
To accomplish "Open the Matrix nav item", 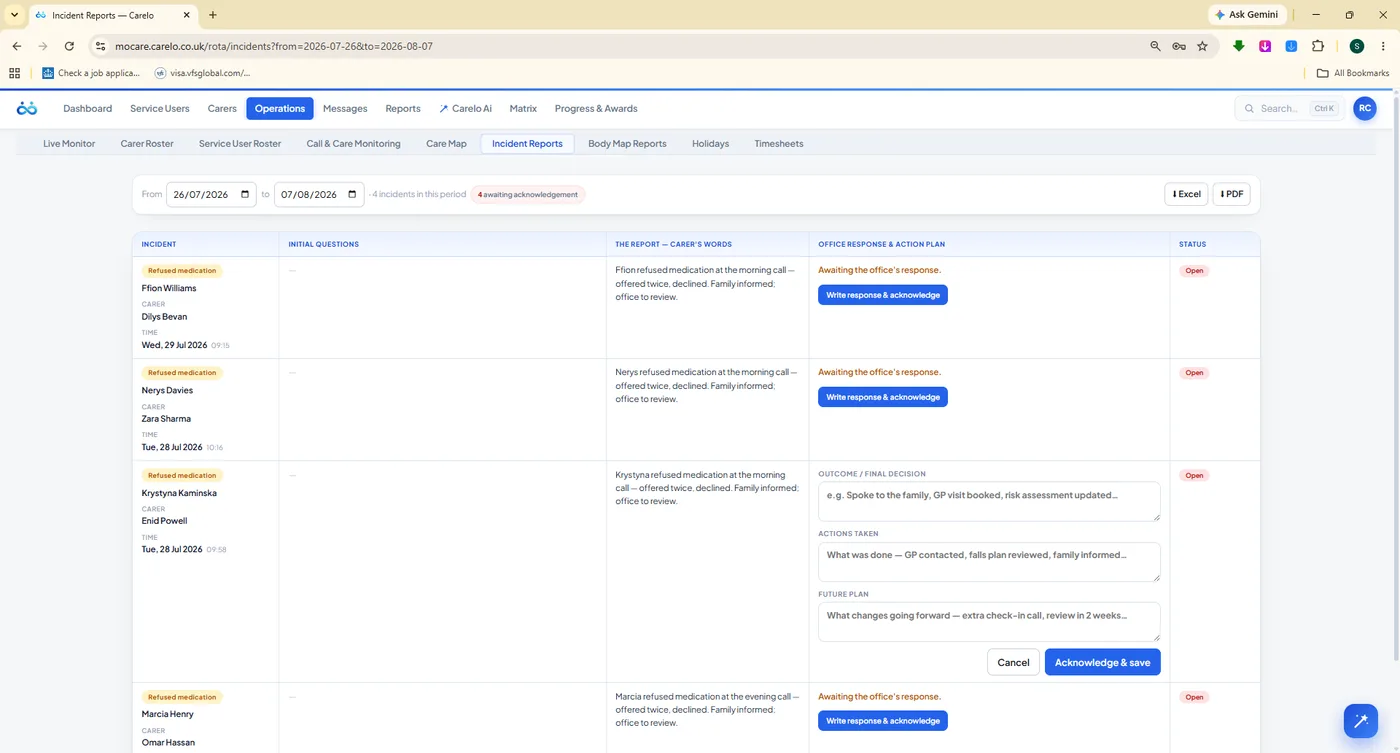I will (523, 108).
